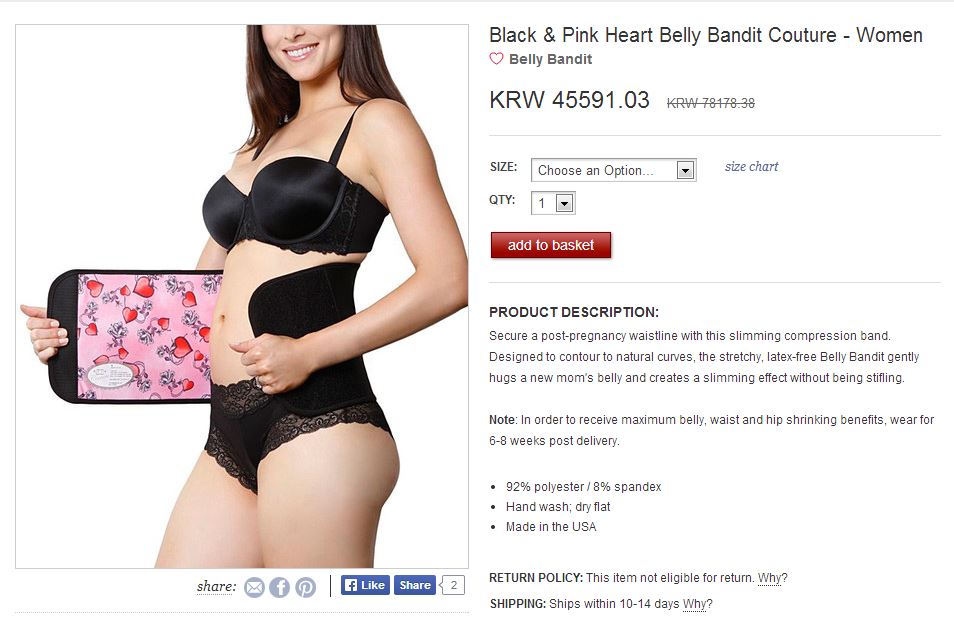This screenshot has height=619, width=954.
Task: Click 'Why?' next to the return policy
Action: click(x=773, y=578)
